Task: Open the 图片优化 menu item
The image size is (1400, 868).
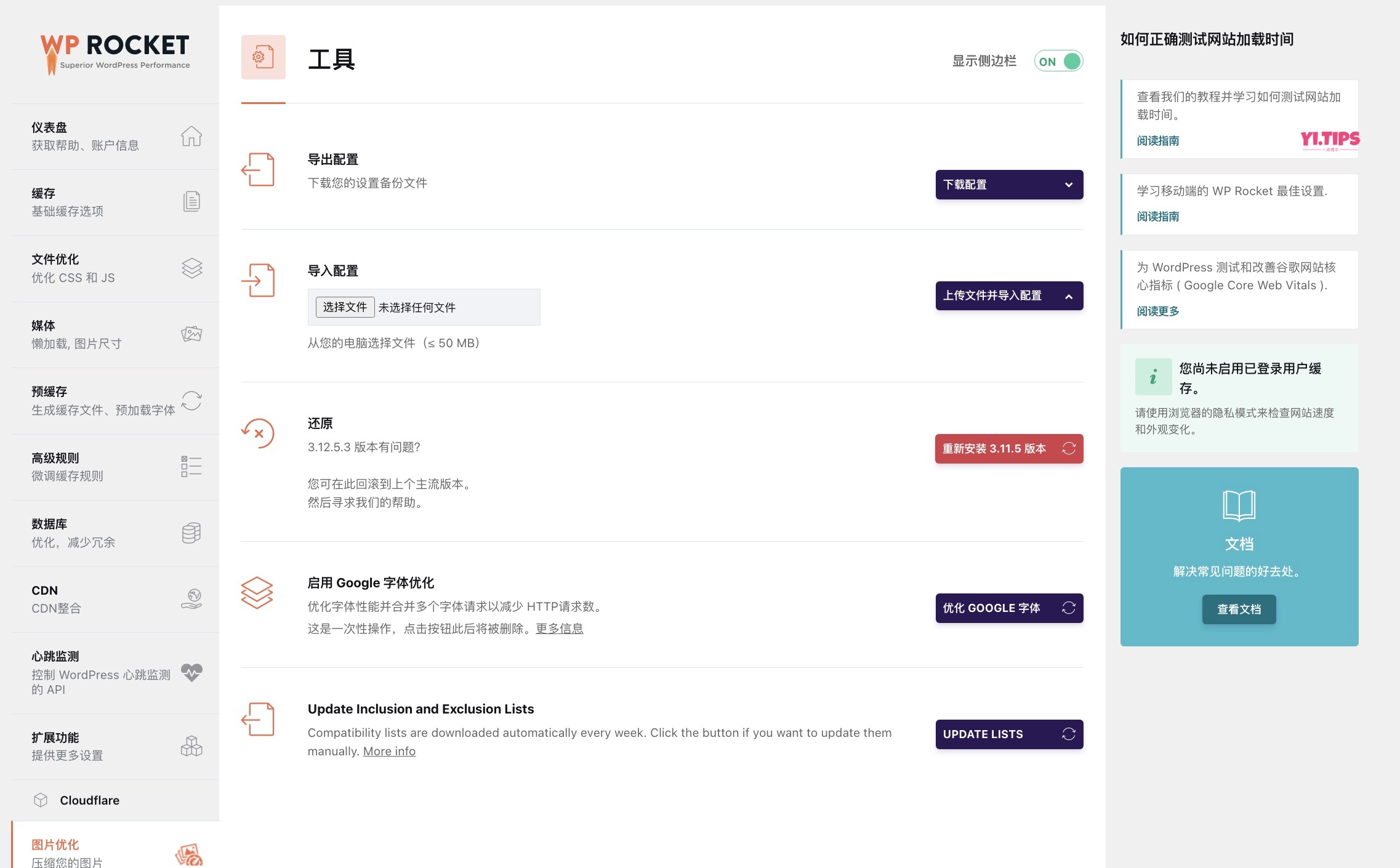Action: point(115,845)
